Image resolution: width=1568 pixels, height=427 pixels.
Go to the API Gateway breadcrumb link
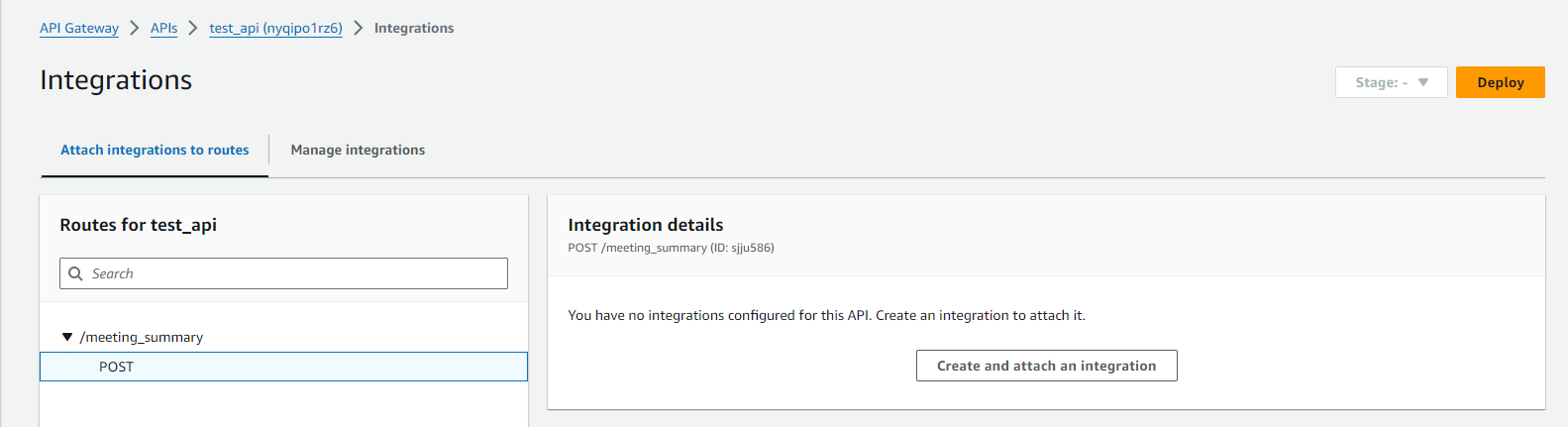tap(79, 28)
